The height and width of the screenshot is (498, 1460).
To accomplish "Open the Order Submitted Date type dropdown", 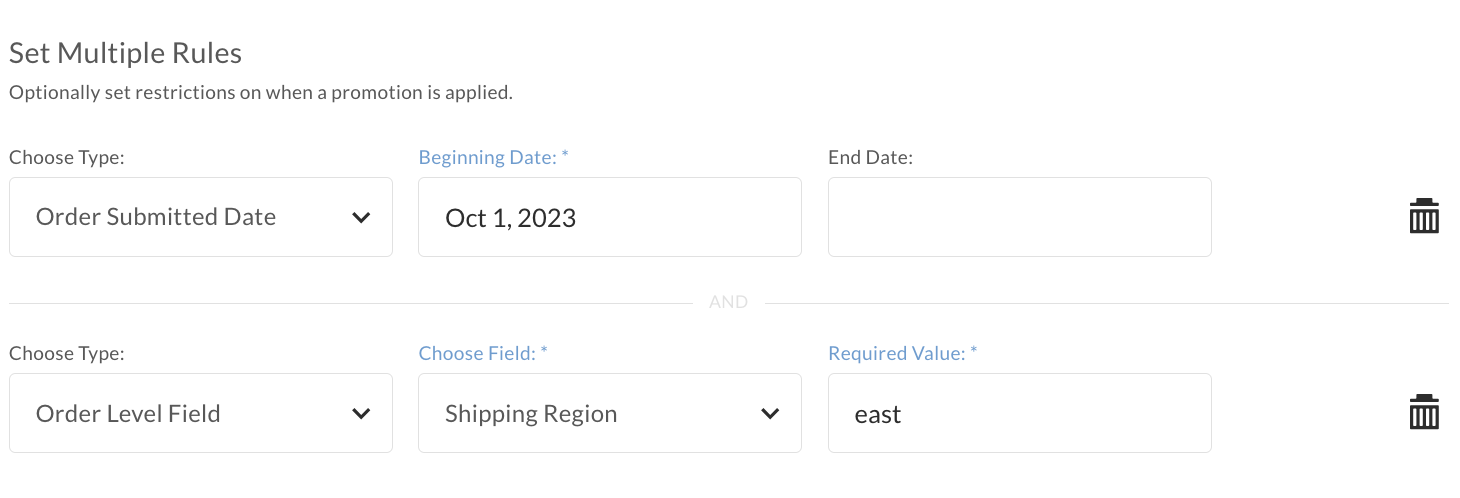I will [x=201, y=217].
